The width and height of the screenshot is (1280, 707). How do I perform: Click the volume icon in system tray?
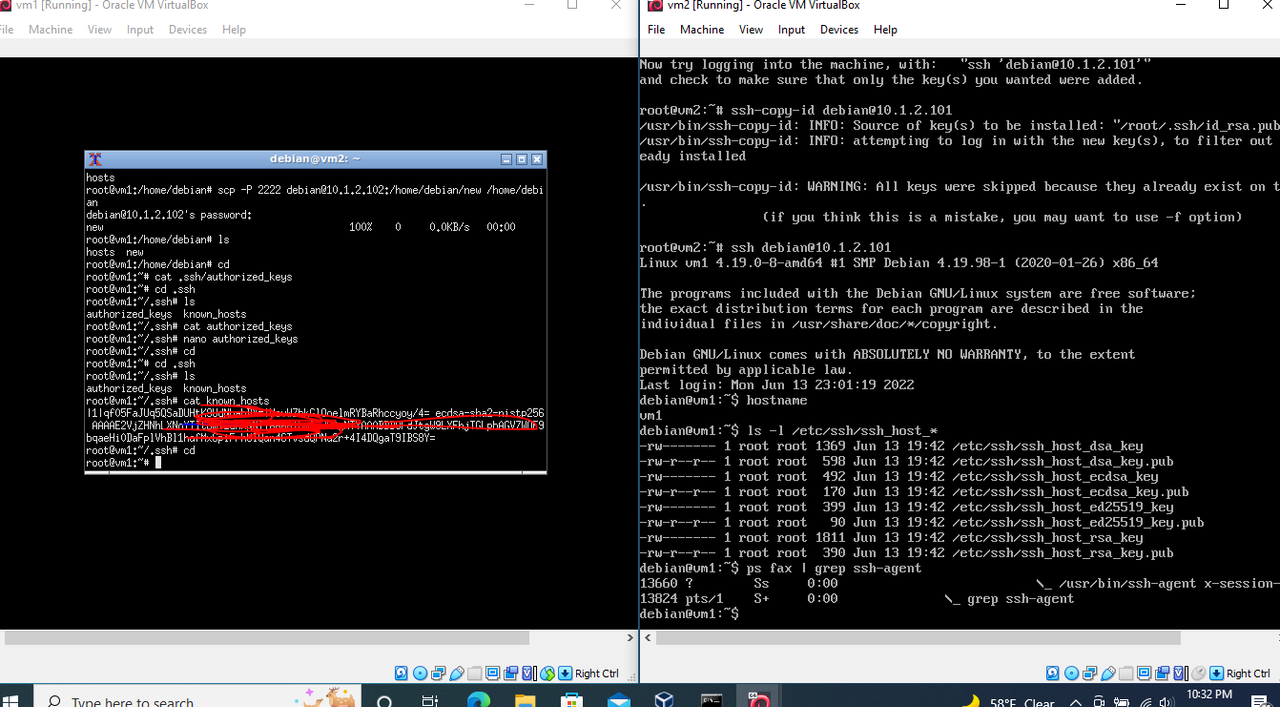pos(1167,702)
